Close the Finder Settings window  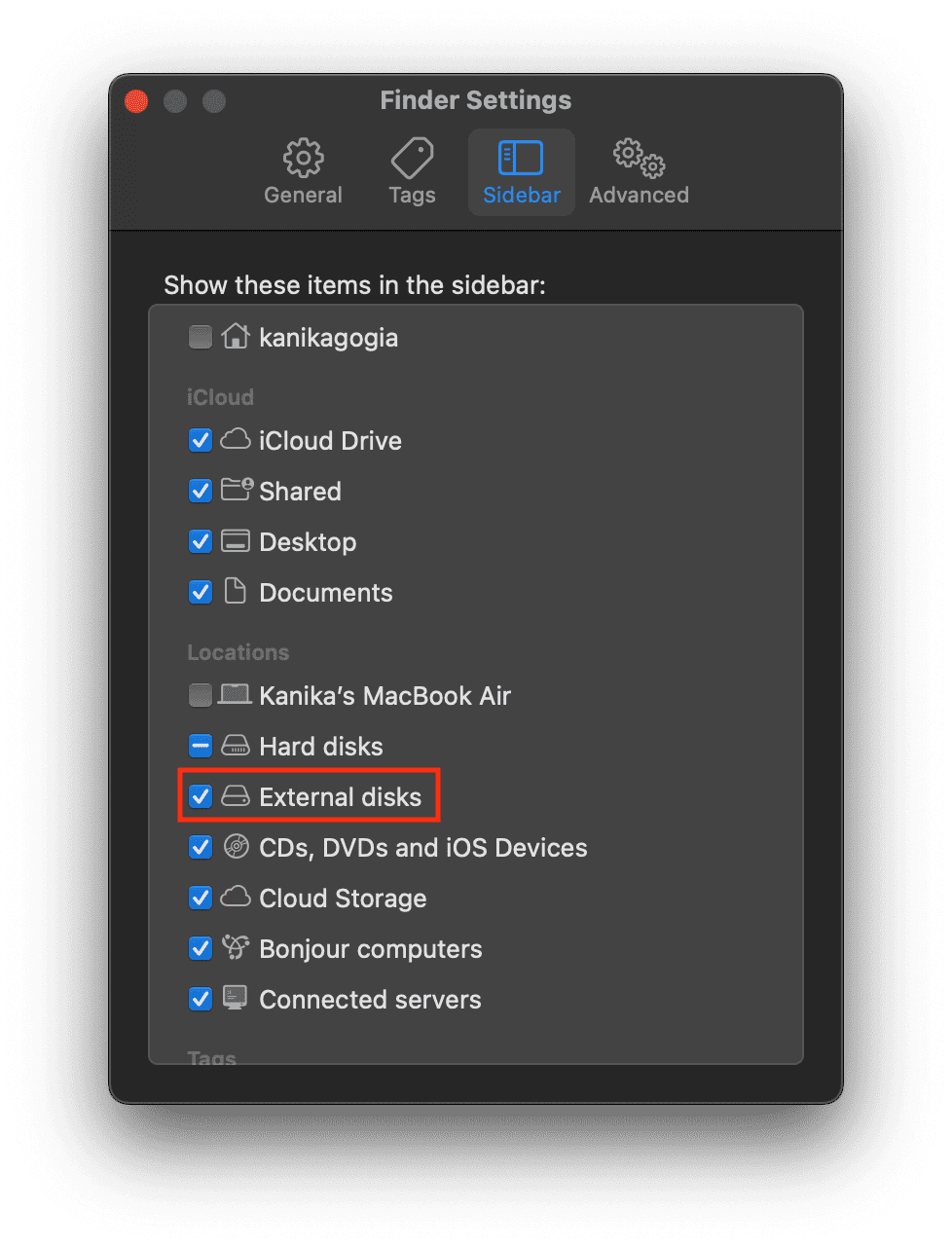[136, 101]
